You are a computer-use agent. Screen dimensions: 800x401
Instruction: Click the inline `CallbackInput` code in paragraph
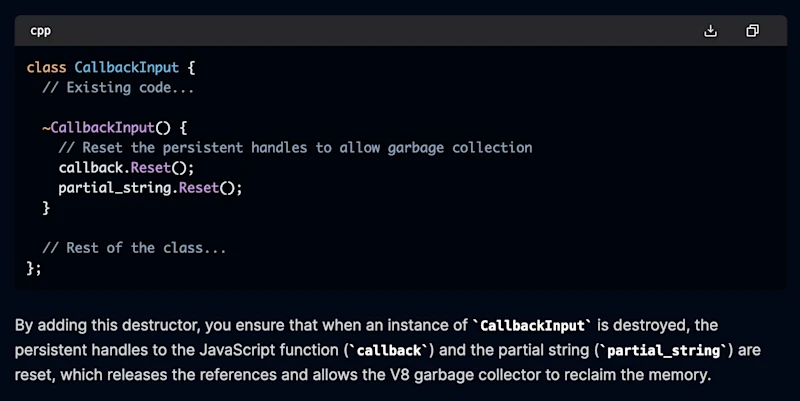pos(532,325)
